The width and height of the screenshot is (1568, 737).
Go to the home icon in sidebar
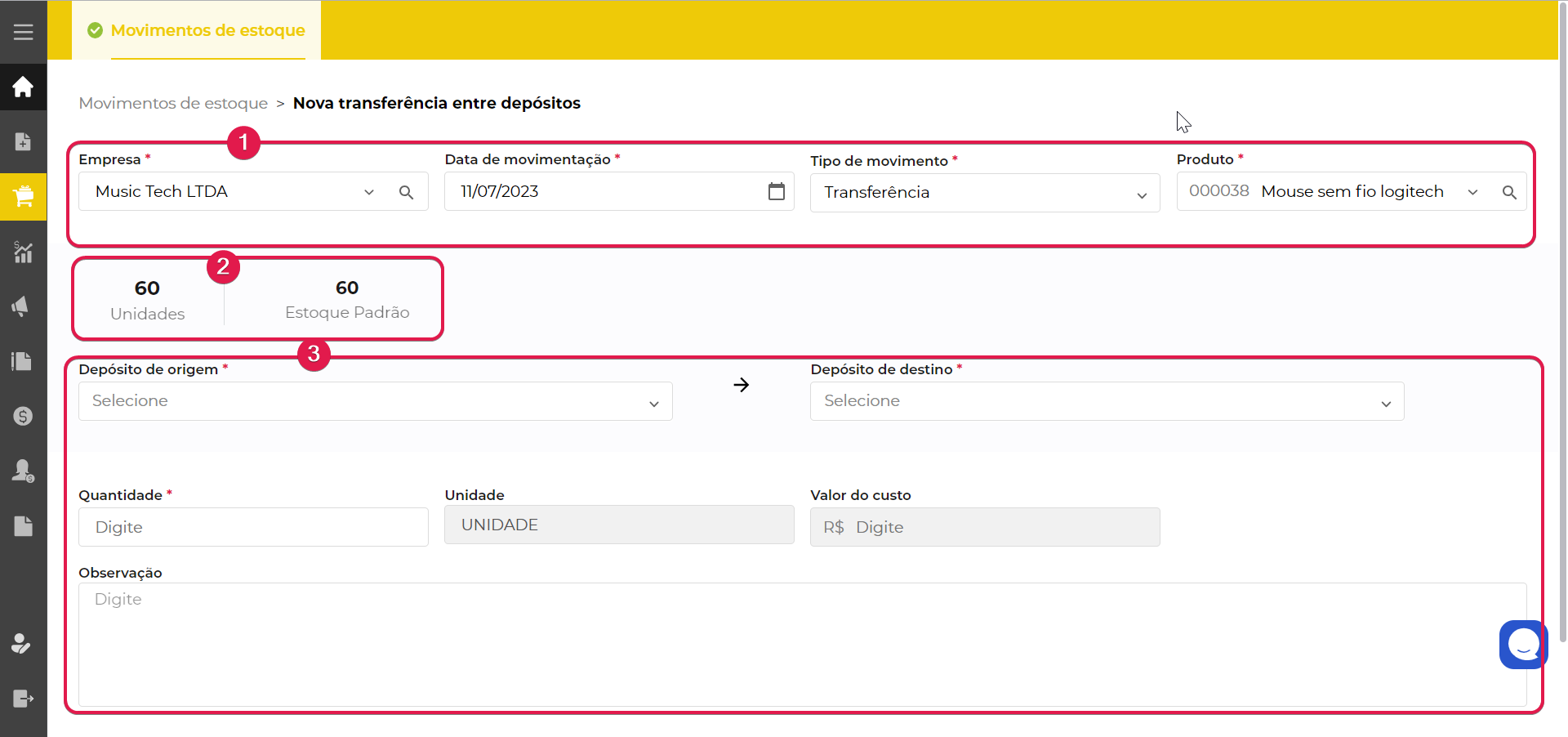(23, 87)
